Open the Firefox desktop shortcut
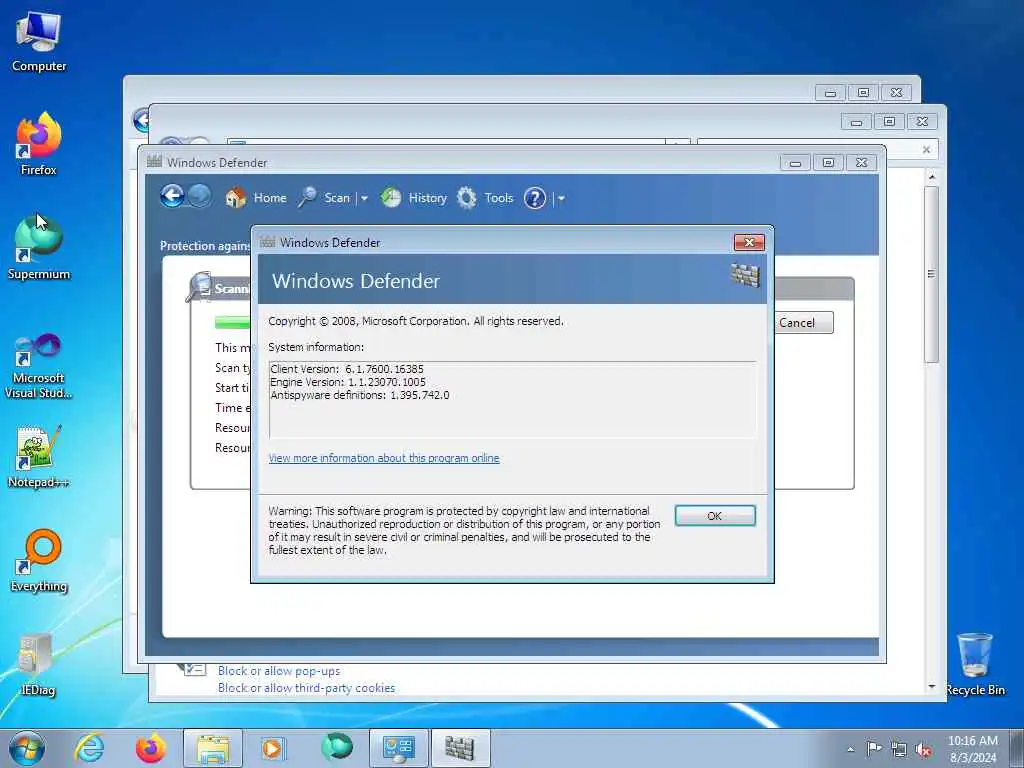 click(39, 144)
